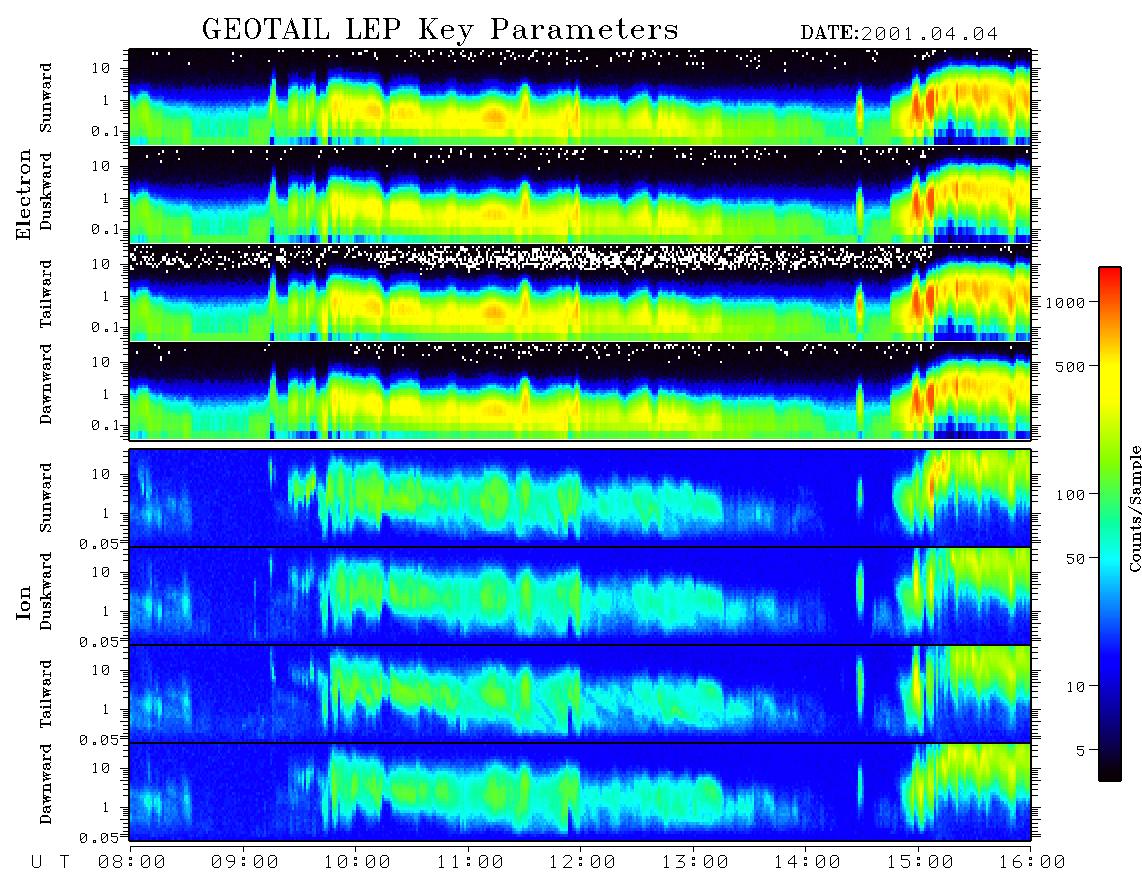Select the Electron Duskward panel label
Screen dimensions: 1142x880
[46, 191]
